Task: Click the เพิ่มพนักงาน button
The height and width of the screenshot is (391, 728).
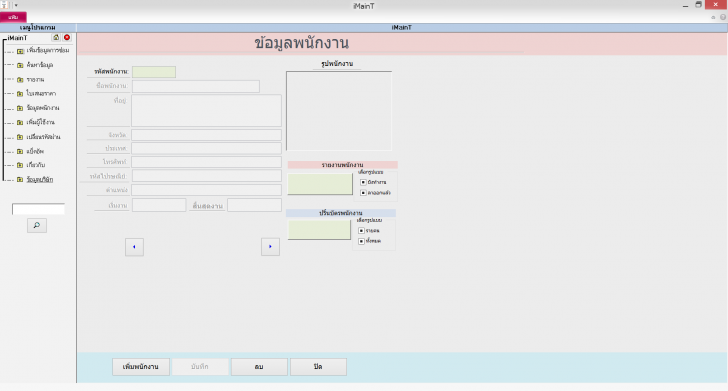Action: point(141,367)
